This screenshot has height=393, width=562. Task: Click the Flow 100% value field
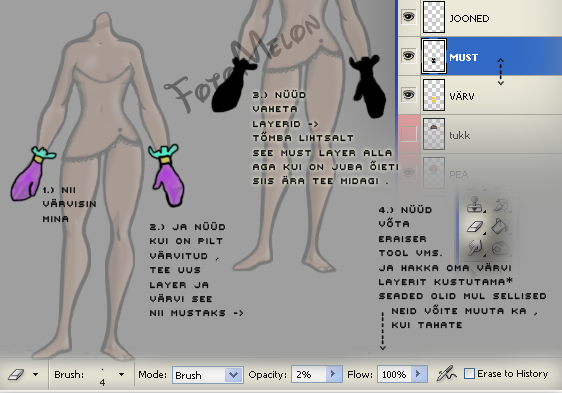click(x=395, y=374)
